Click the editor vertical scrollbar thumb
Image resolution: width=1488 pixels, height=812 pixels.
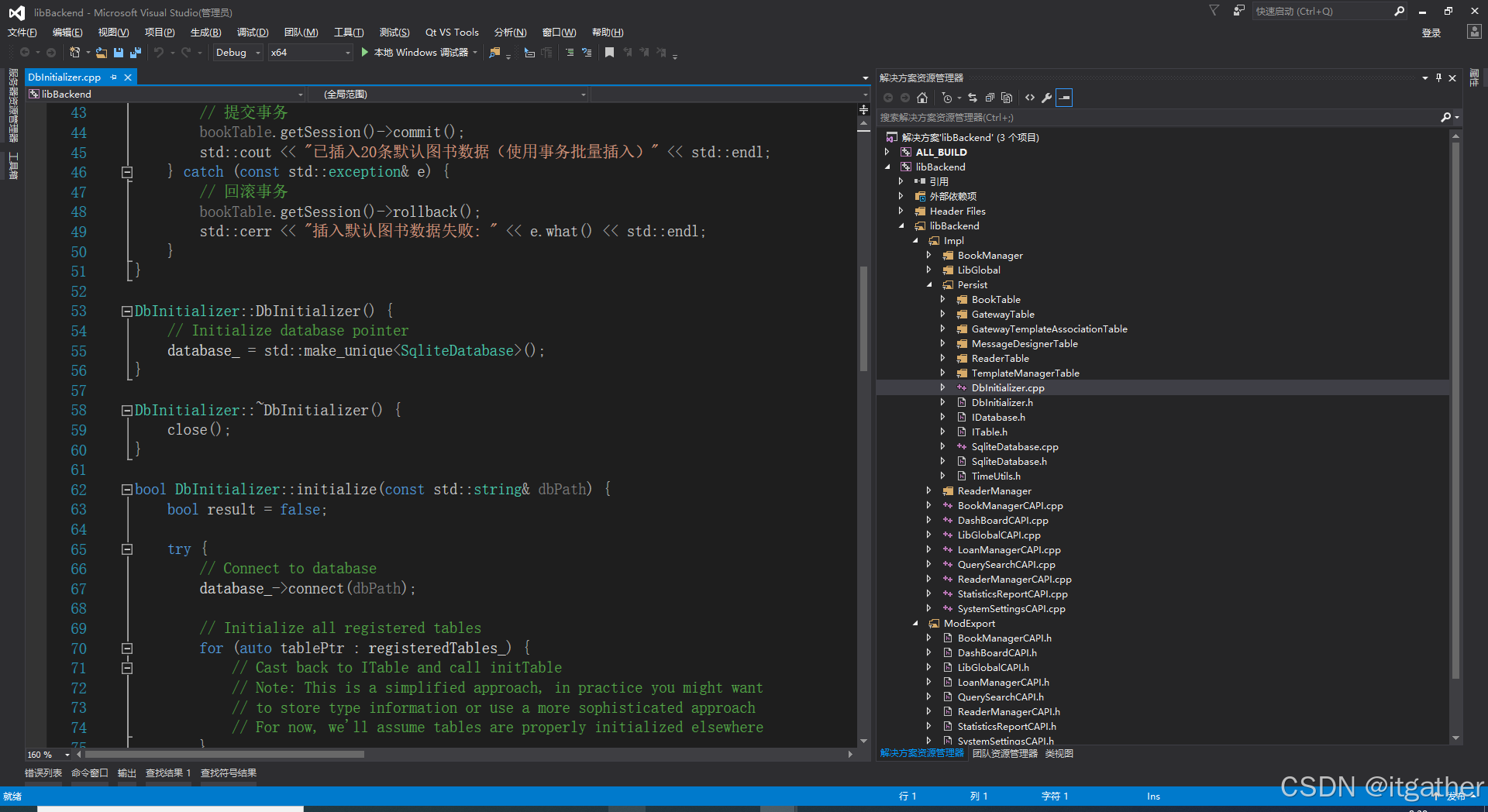click(x=863, y=318)
